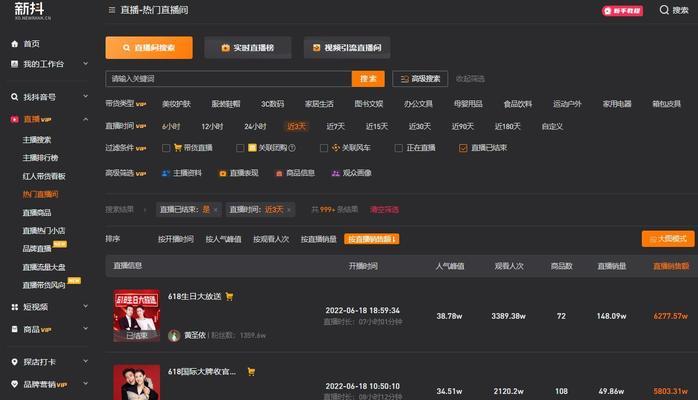The image size is (698, 400).
Task: Go to 首页 via the home icon
Action: pos(15,44)
